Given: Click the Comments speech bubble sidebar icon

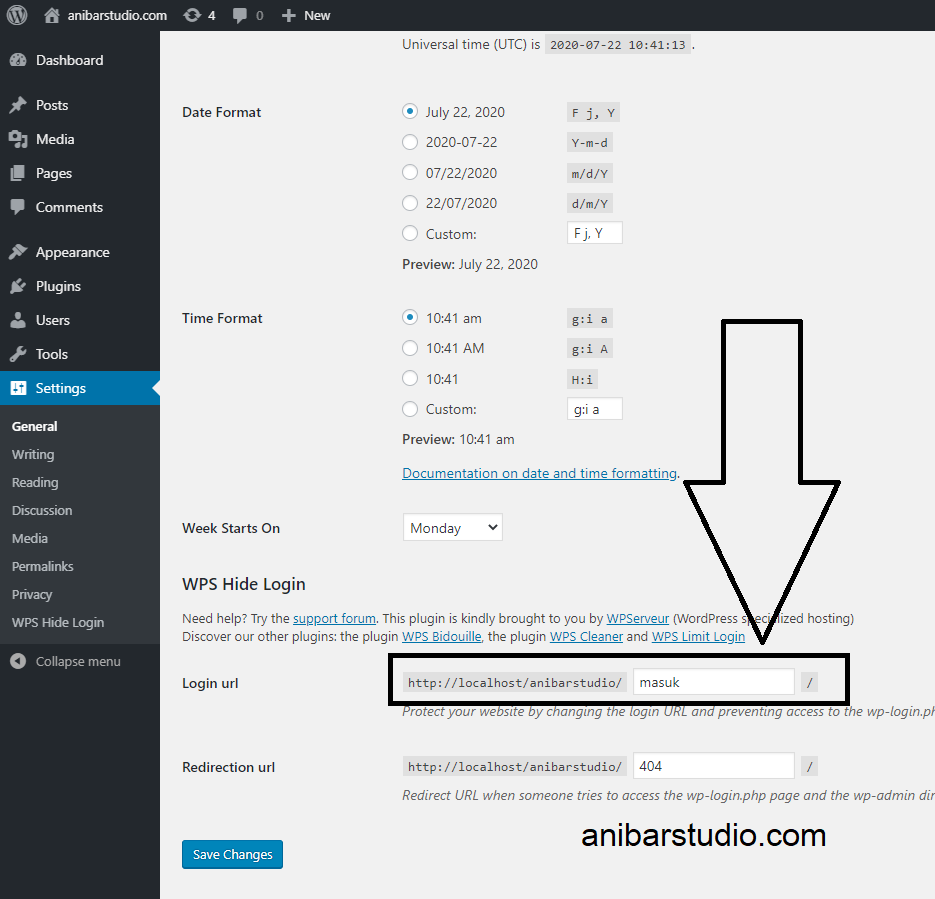Looking at the screenshot, I should pos(18,207).
